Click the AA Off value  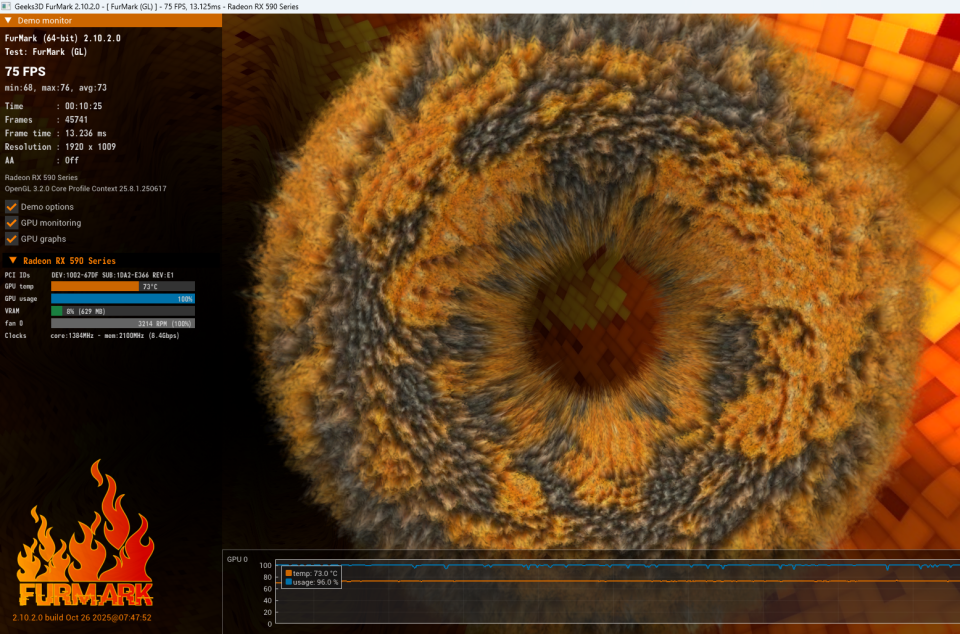(72, 160)
